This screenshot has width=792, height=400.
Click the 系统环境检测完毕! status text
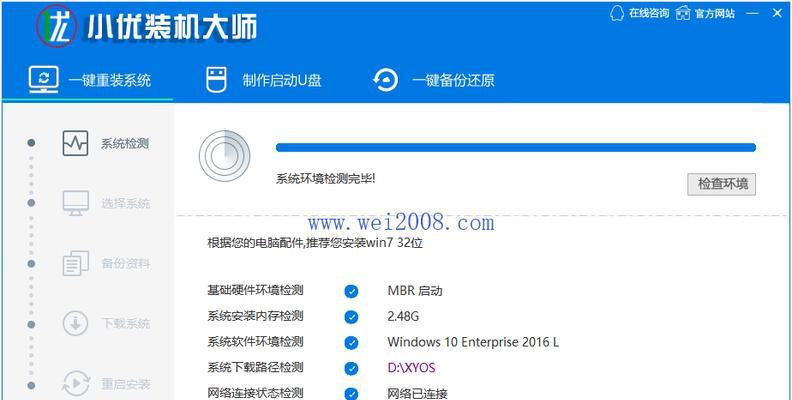pos(325,178)
